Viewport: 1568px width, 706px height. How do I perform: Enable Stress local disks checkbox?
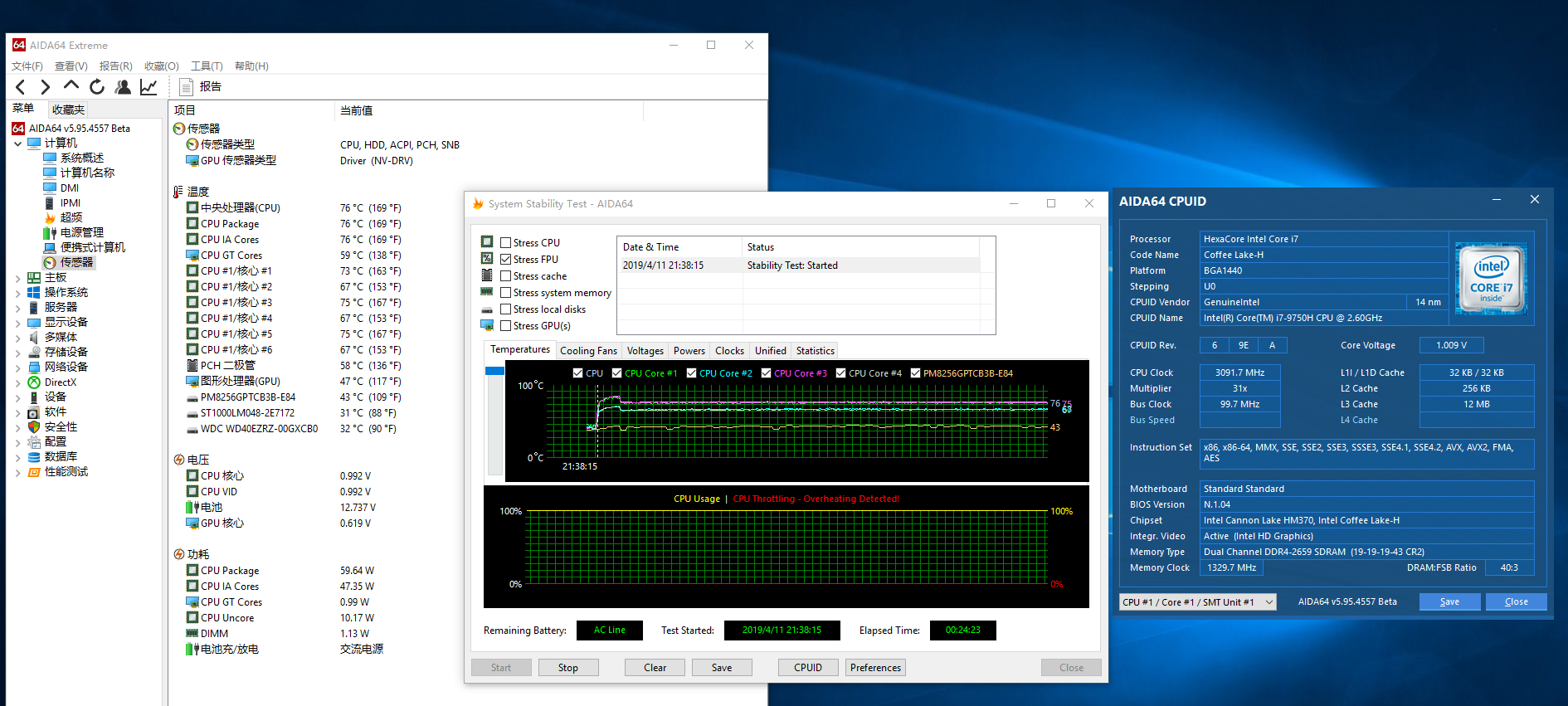click(x=505, y=309)
